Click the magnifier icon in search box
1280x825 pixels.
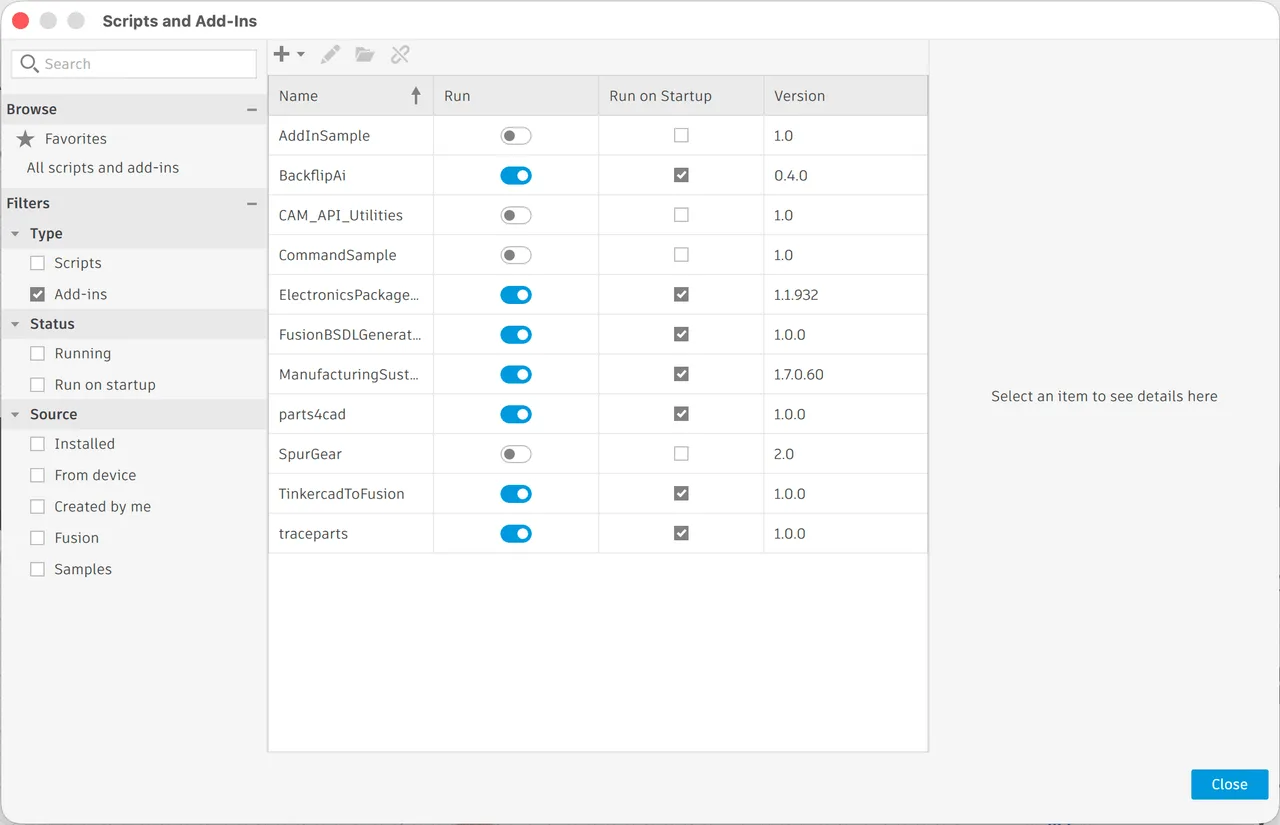coord(30,63)
